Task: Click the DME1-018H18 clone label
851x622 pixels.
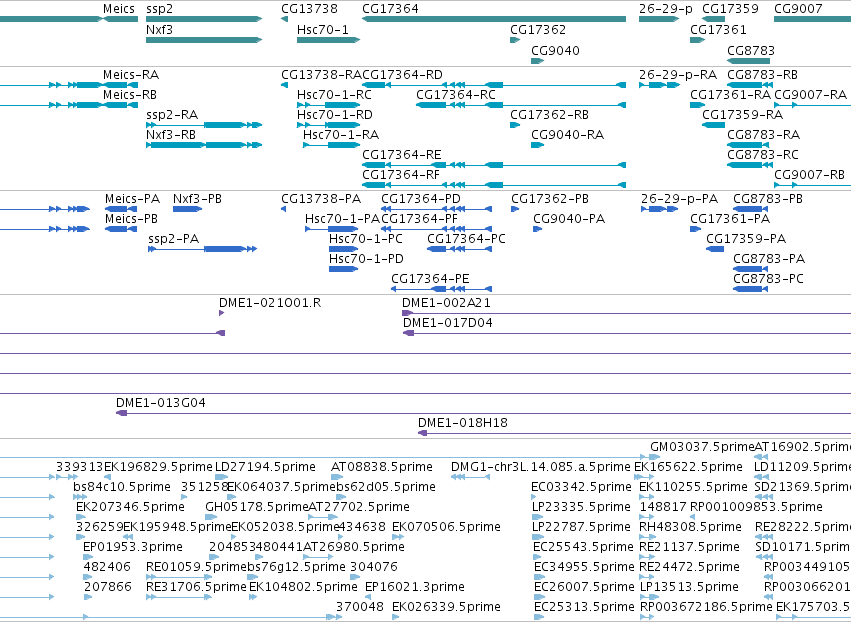Action: click(x=463, y=423)
